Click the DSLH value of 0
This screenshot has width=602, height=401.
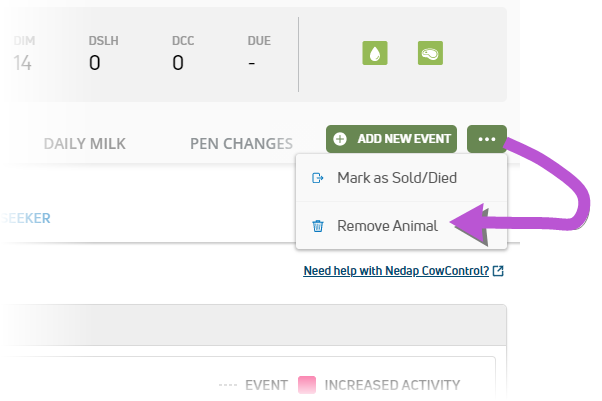coord(94,63)
